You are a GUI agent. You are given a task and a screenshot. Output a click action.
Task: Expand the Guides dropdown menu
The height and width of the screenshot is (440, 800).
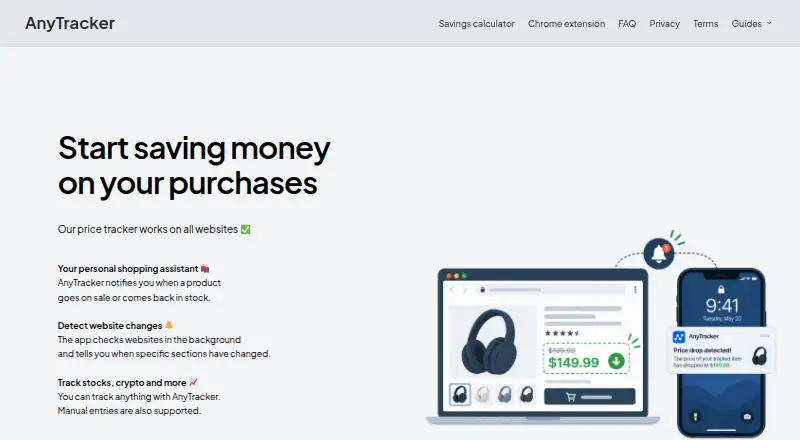point(752,24)
